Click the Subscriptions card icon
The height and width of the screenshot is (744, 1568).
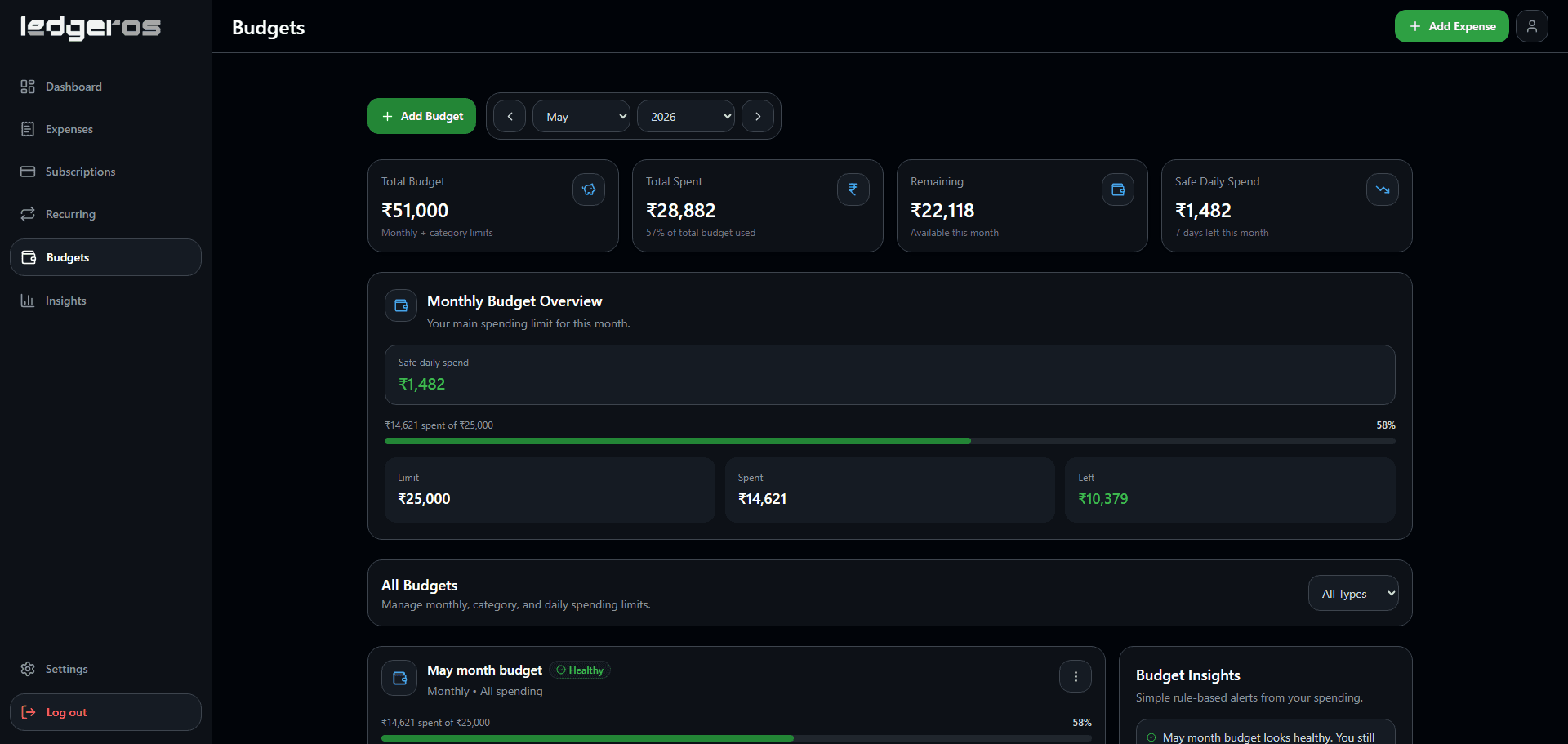coord(28,172)
